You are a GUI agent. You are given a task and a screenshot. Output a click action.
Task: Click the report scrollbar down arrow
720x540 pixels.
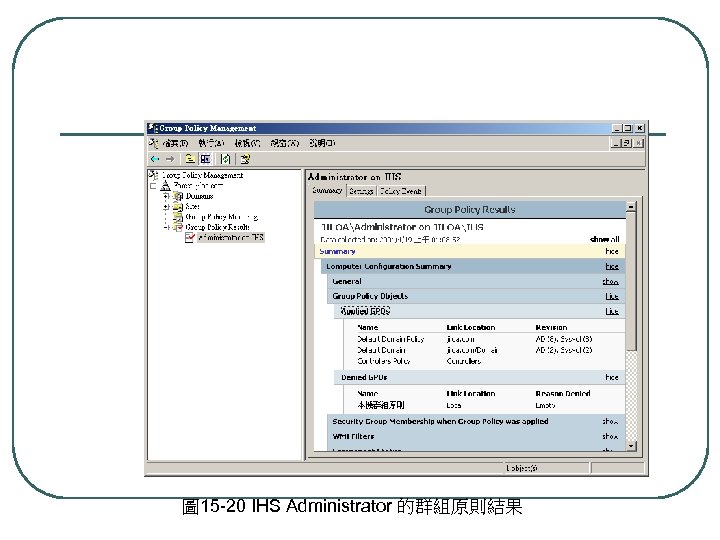631,445
